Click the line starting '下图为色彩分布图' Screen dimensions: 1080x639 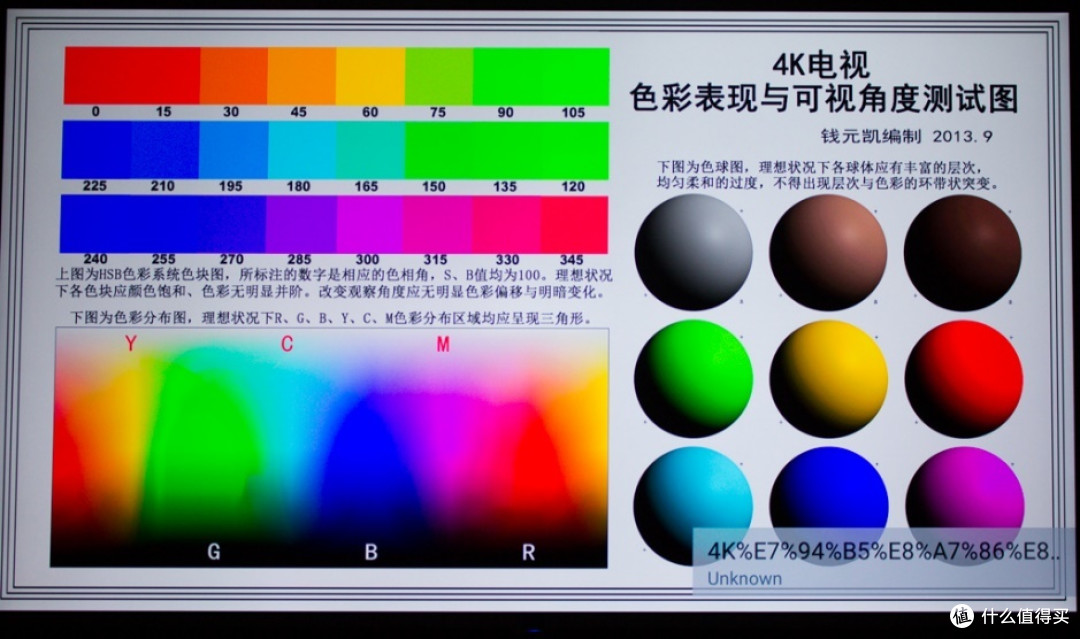[331, 318]
